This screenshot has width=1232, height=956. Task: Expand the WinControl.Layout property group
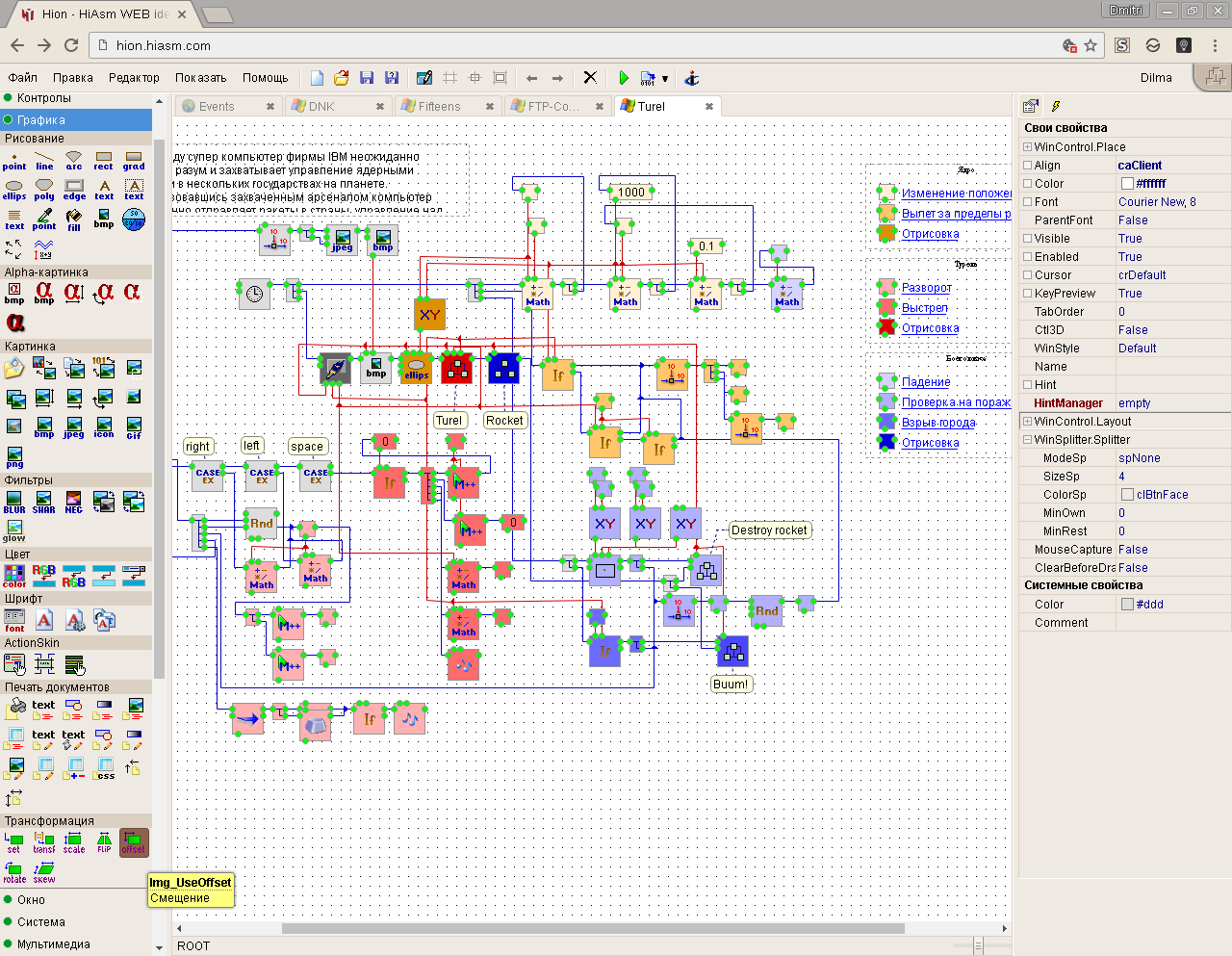point(1028,422)
